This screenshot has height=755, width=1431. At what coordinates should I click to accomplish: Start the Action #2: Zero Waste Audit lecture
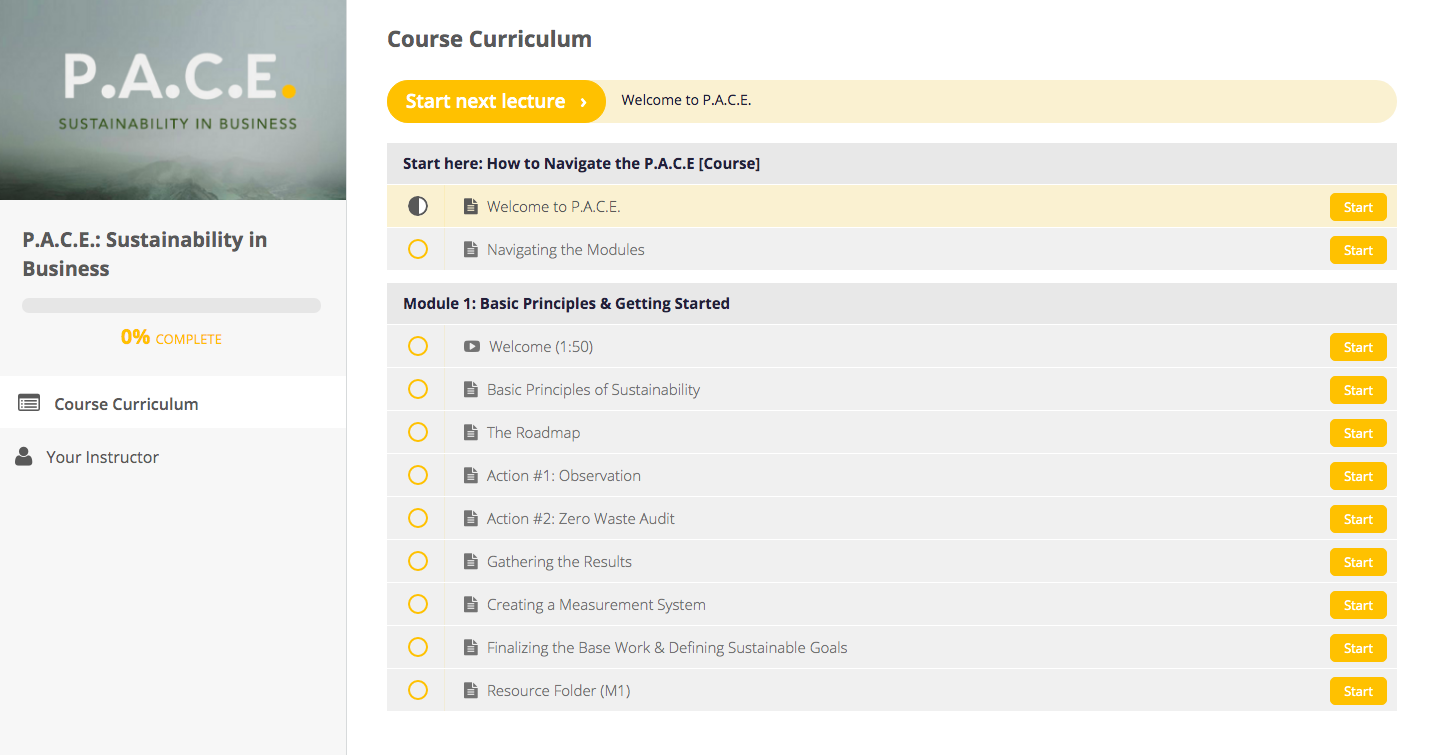tap(1358, 519)
